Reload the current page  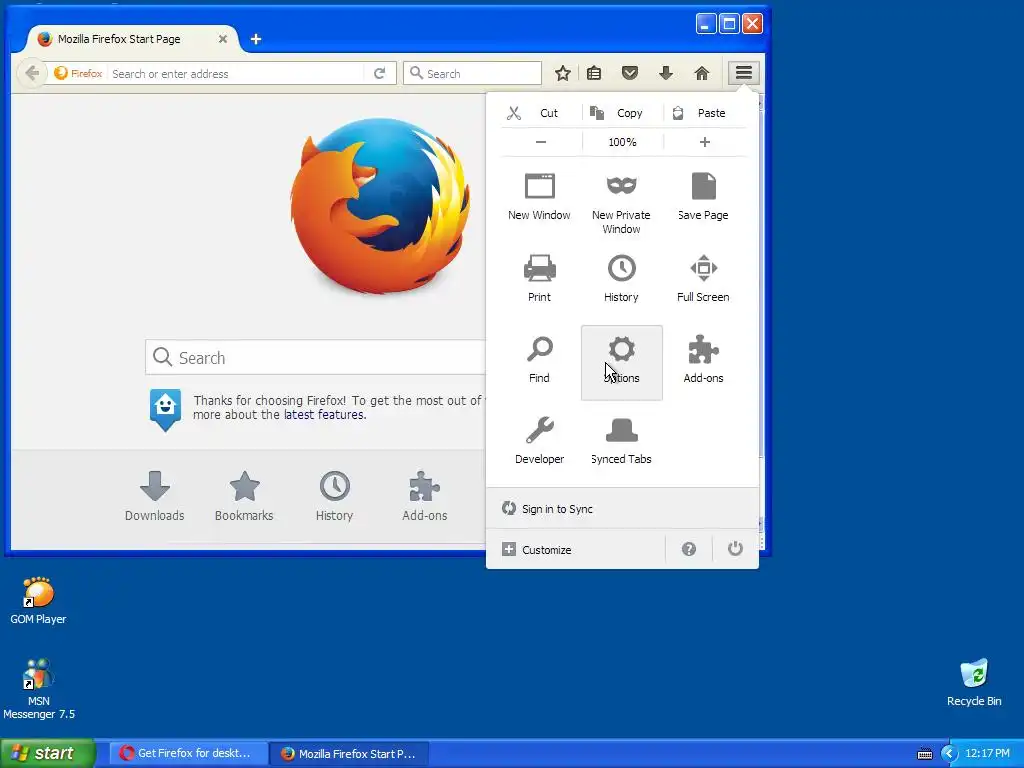tap(379, 73)
